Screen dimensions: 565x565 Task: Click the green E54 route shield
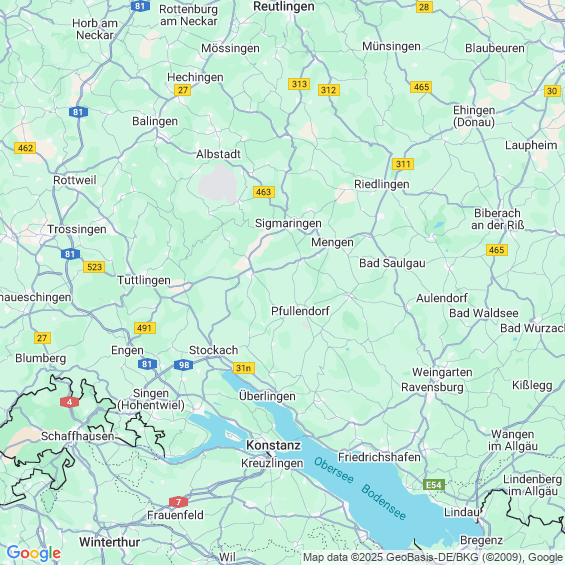coord(434,485)
